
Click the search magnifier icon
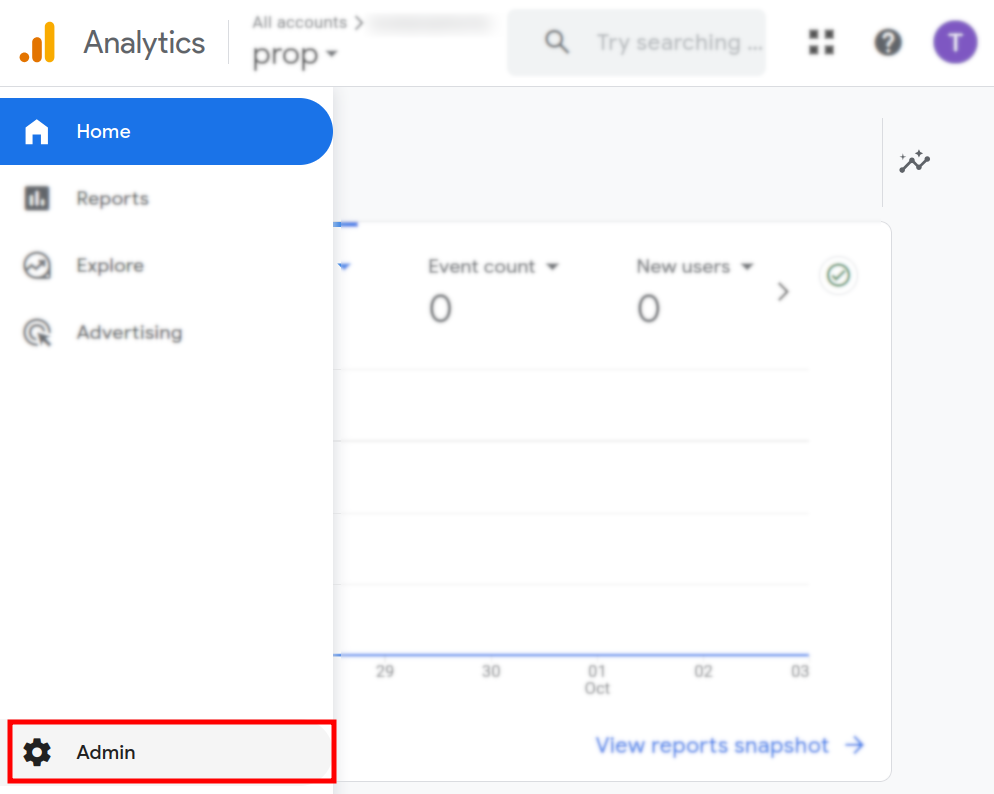tap(556, 42)
